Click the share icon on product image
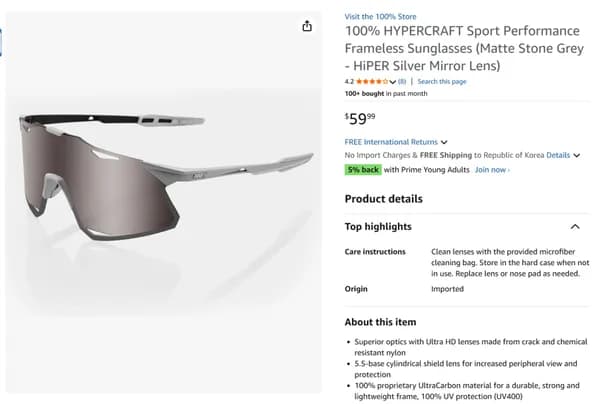600x404 pixels. tap(307, 26)
